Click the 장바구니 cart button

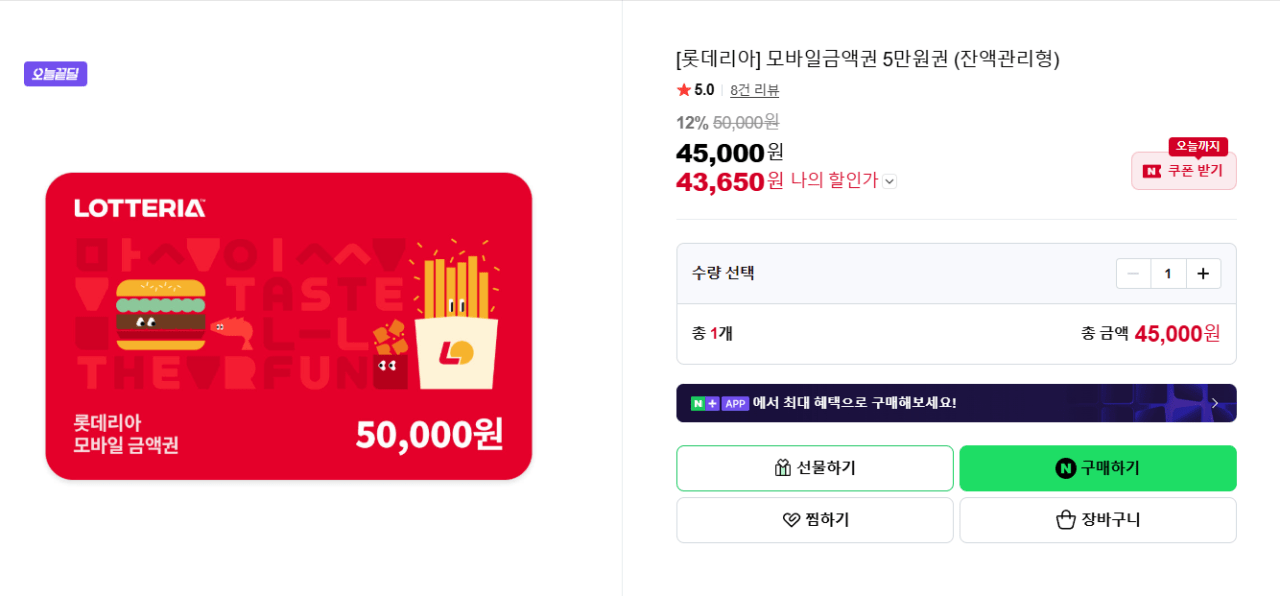pos(1097,519)
